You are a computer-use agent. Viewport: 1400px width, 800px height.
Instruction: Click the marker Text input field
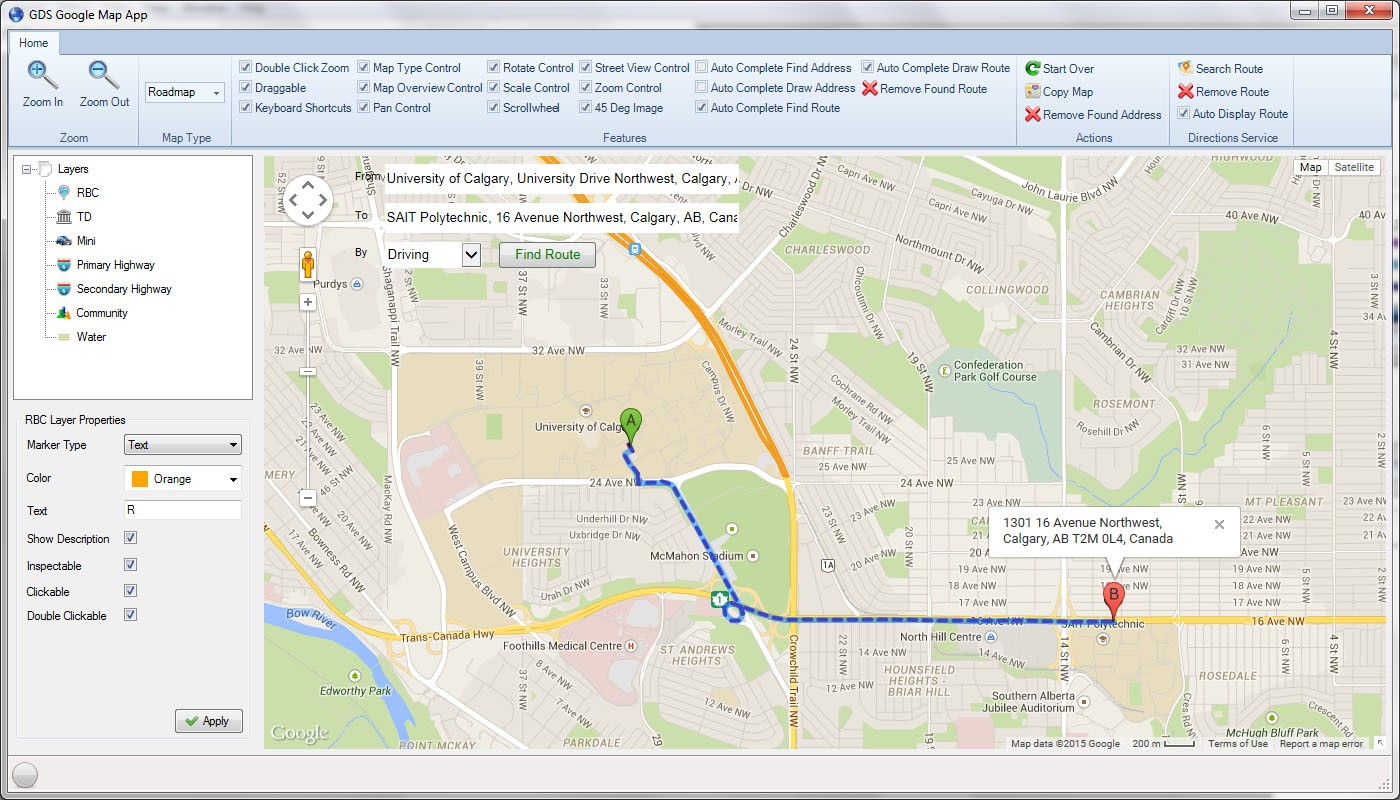[183, 510]
